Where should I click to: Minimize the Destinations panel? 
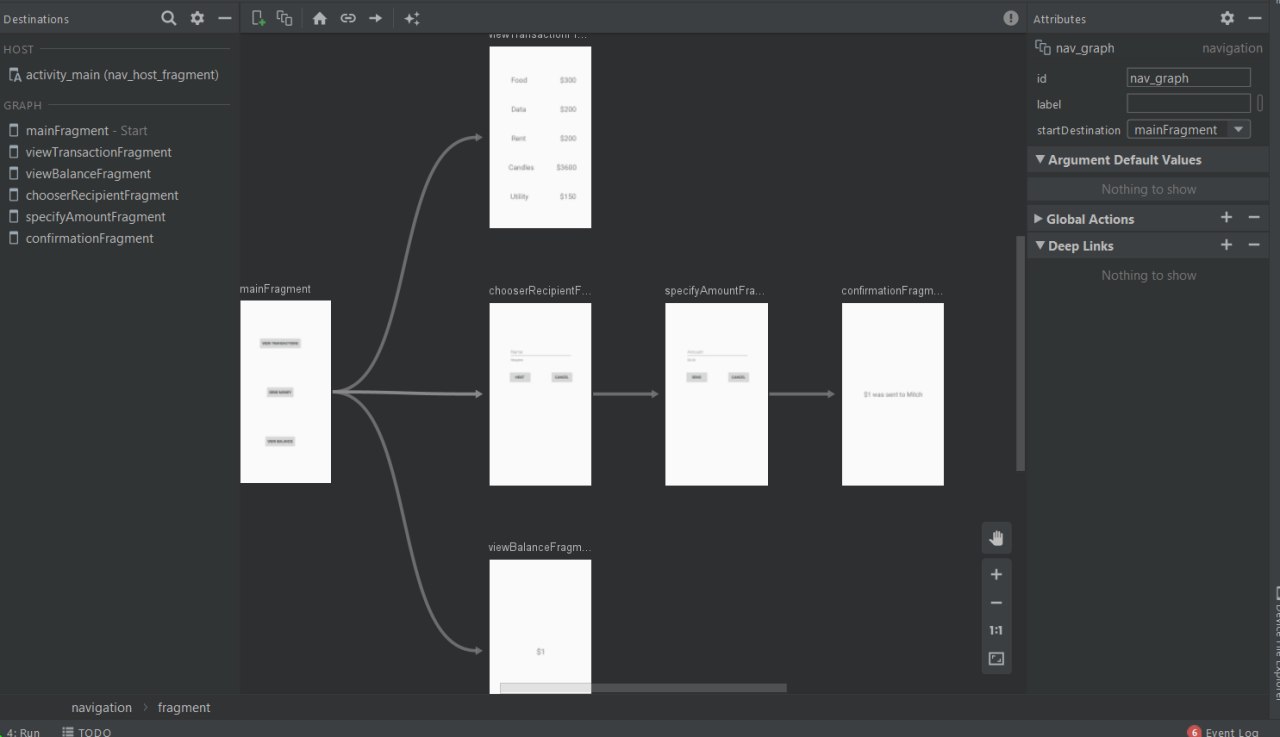click(225, 18)
